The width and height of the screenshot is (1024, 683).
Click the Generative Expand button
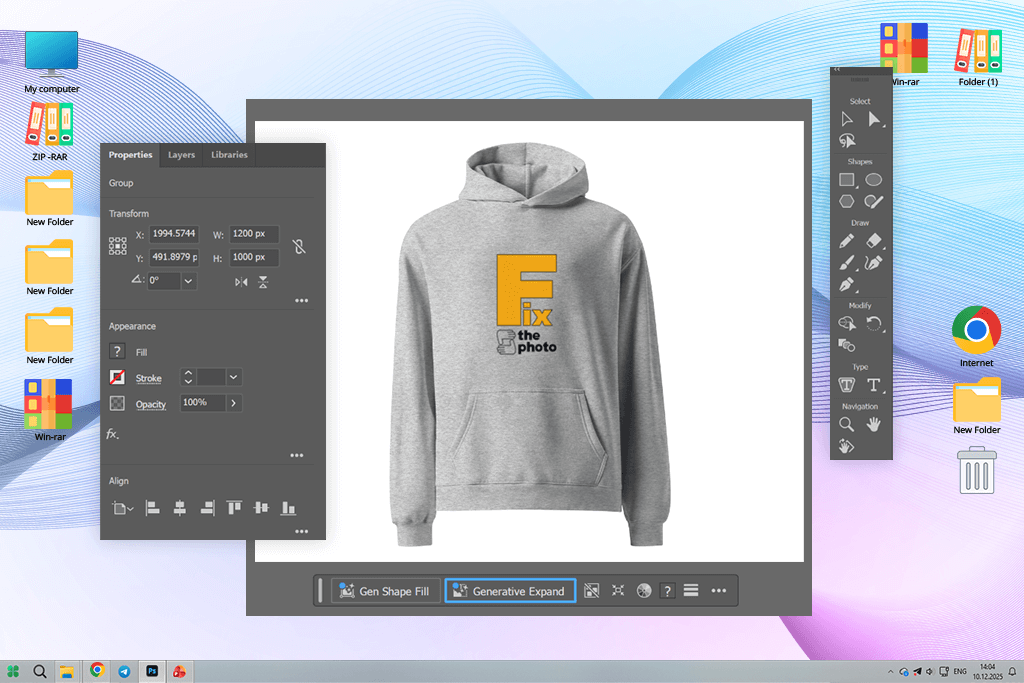tap(510, 591)
